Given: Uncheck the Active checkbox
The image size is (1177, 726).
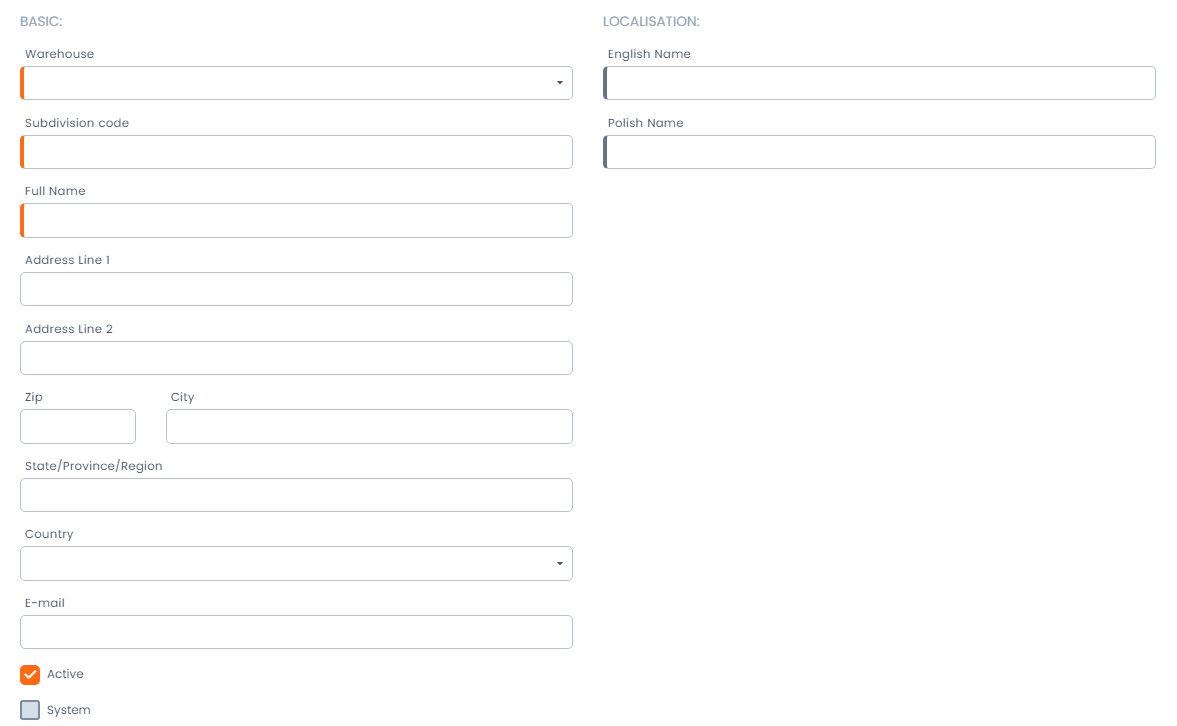Looking at the screenshot, I should coord(30,675).
